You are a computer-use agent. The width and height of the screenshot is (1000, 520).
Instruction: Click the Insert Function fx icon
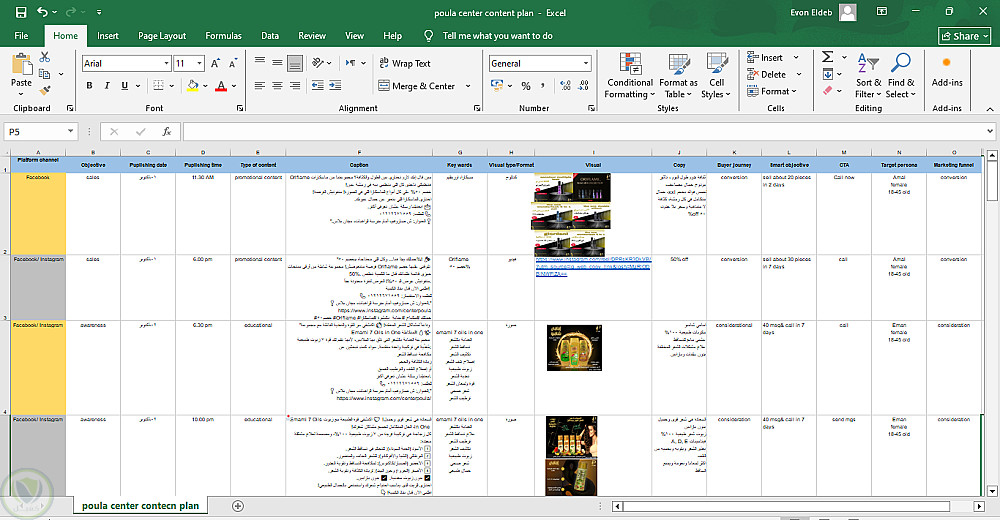click(167, 131)
